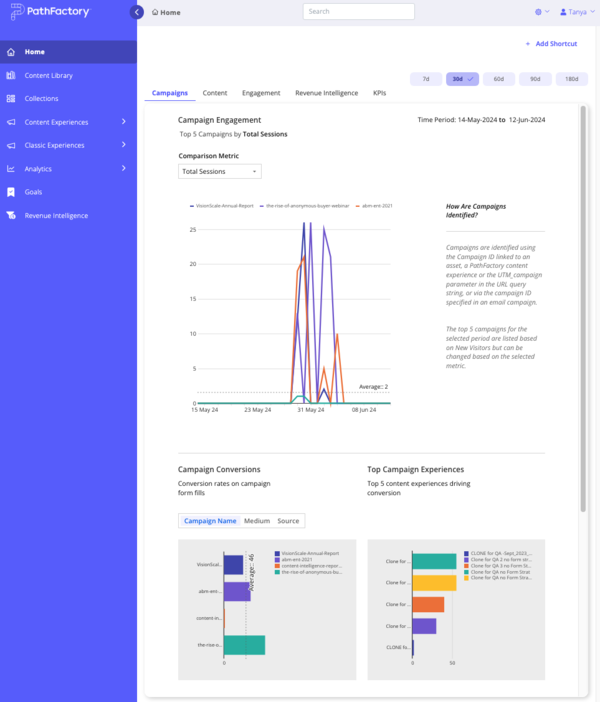Toggle VisionScale-Annual-Report line chart legend

(x=221, y=206)
